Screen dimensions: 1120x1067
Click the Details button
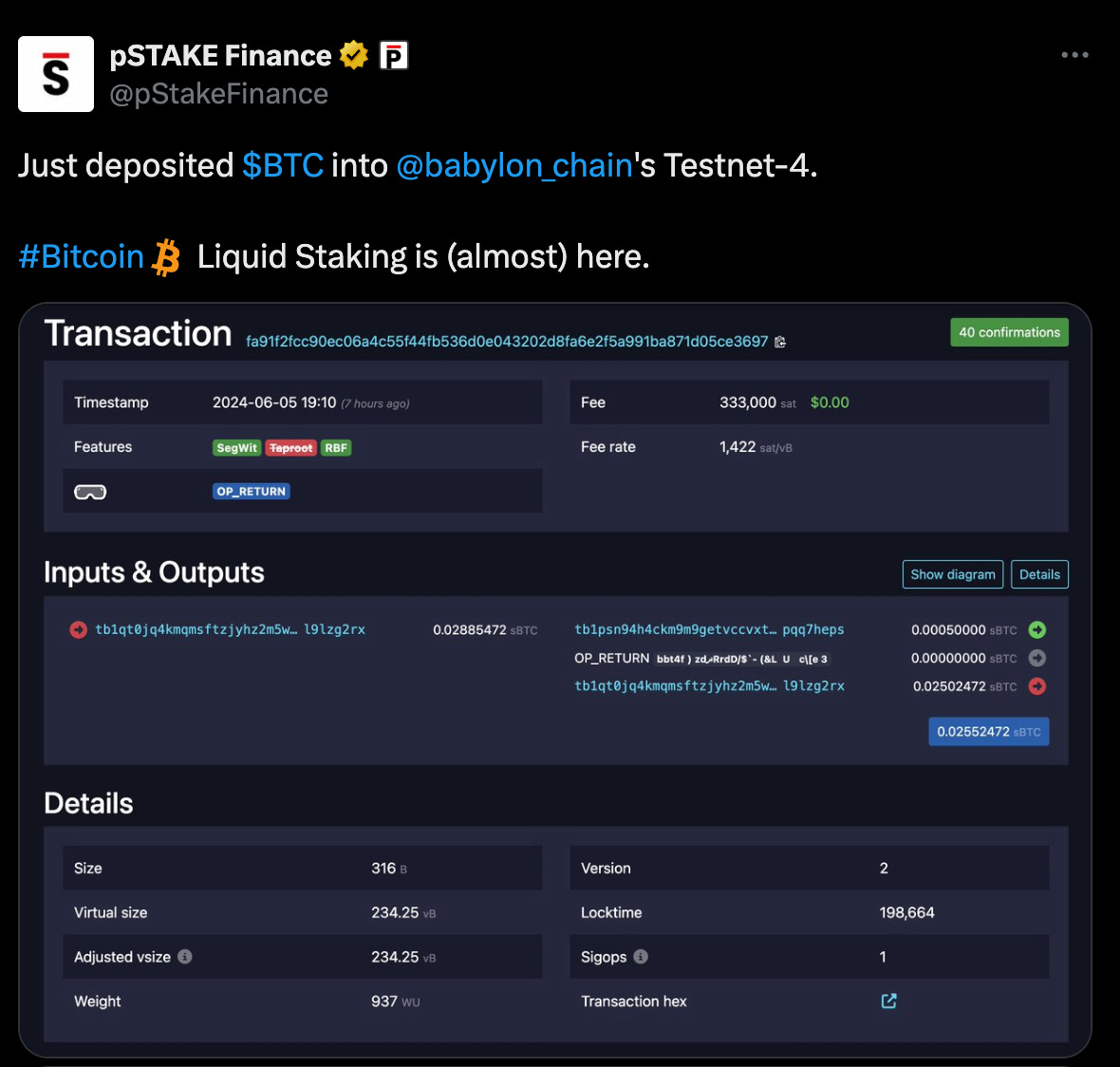[x=1040, y=574]
